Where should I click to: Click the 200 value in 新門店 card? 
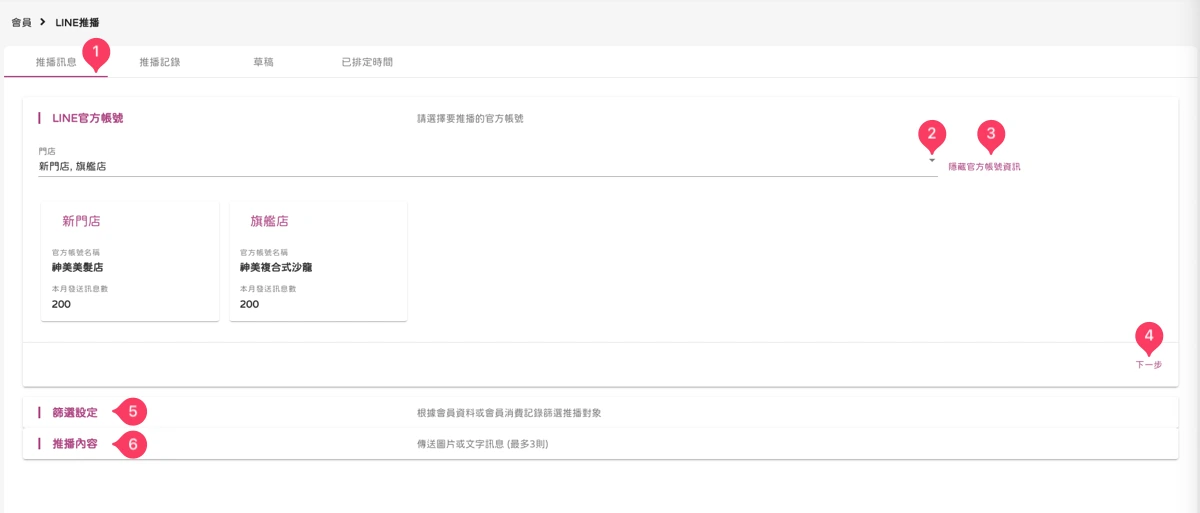(61, 304)
